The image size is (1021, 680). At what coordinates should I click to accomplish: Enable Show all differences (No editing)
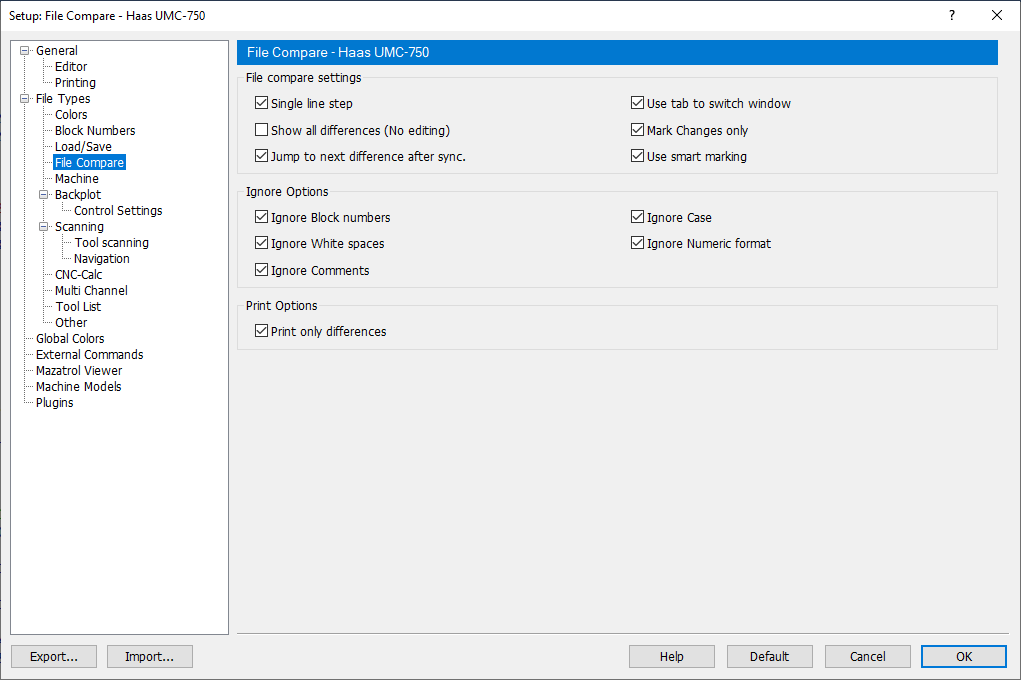[261, 129]
